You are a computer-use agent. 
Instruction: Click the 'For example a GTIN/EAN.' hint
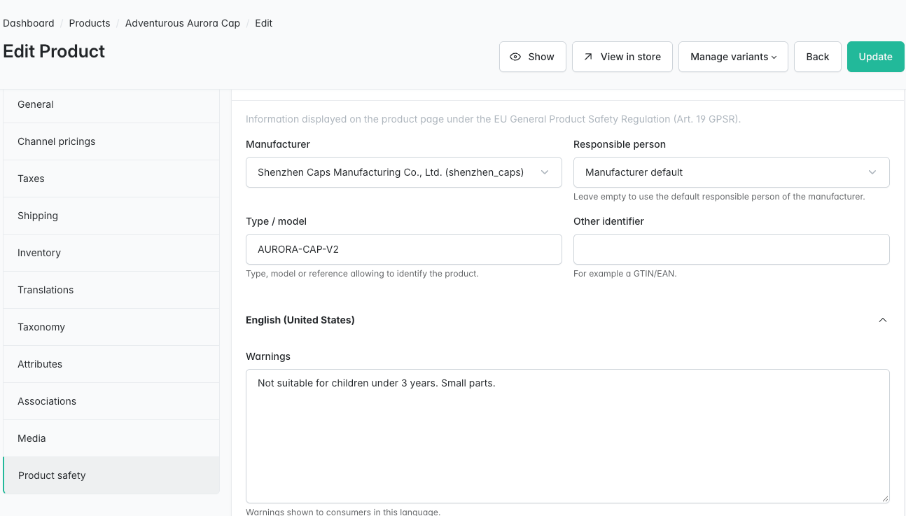(x=625, y=274)
